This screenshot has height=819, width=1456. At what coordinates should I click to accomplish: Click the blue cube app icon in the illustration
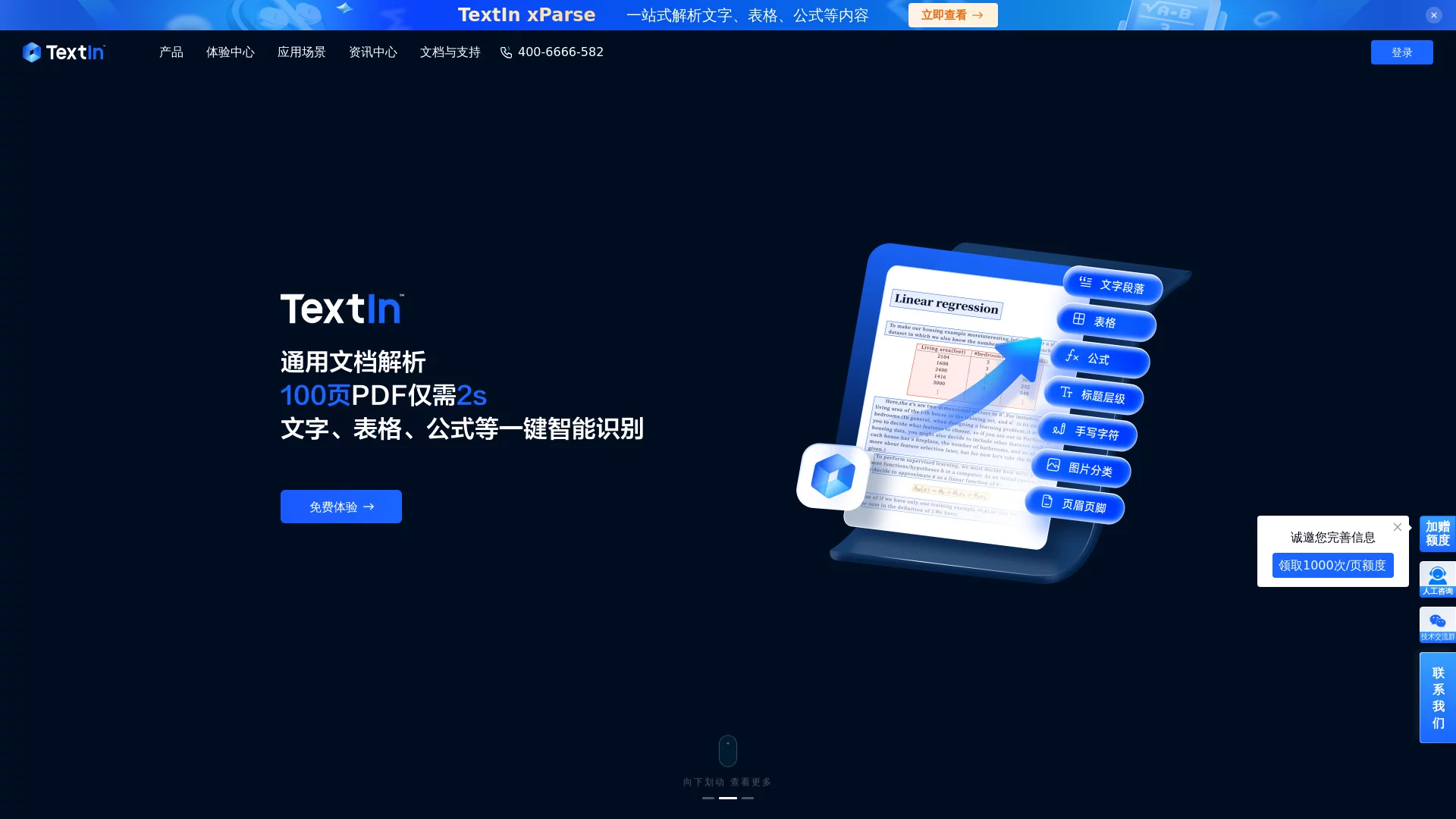click(x=833, y=477)
